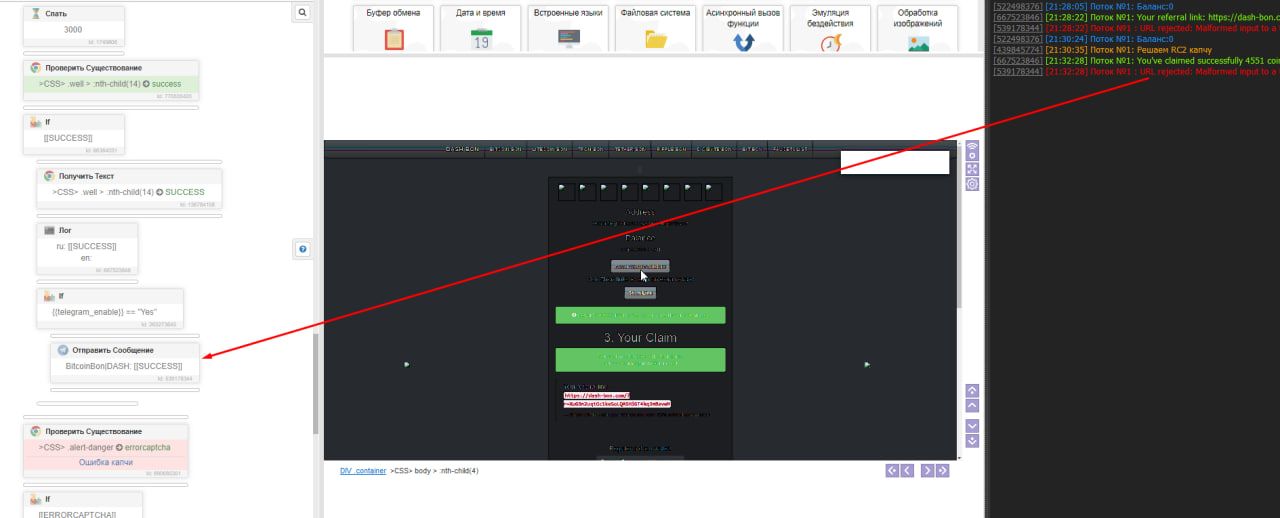The width and height of the screenshot is (1280, 518).
Task: Click the DIV .container selector link
Action: 362,470
